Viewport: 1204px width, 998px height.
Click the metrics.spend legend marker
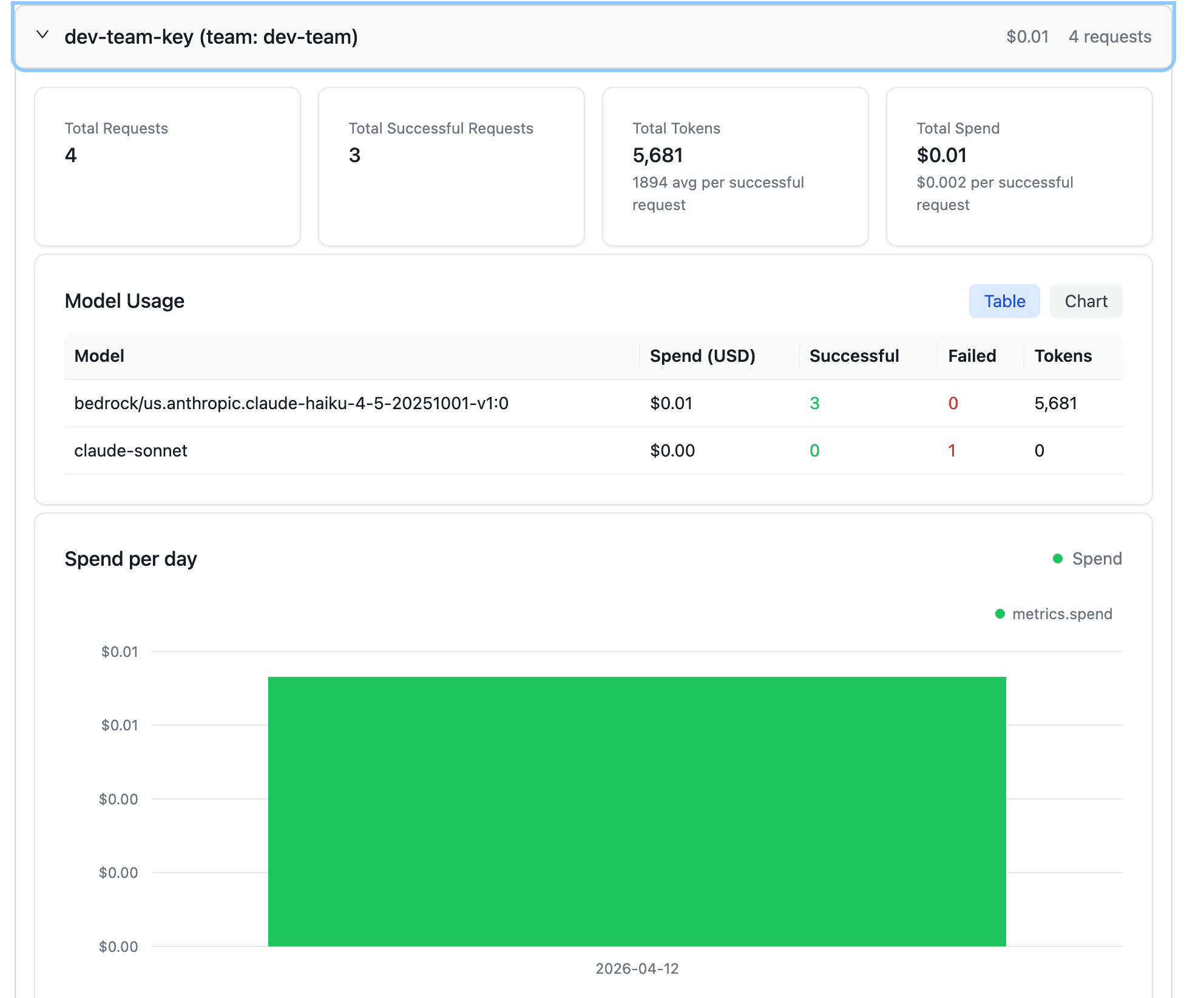click(x=1000, y=614)
